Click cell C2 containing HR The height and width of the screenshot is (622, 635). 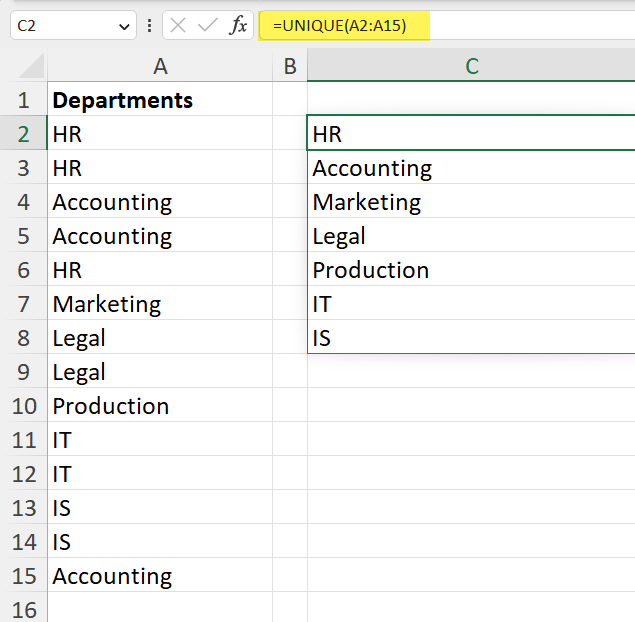[x=471, y=134]
